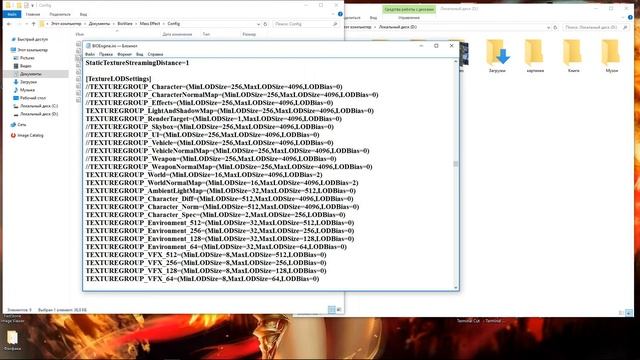Viewport: 640px width, 360px height.
Task: Switch to the Главная ribbon tab in Config Explorer
Action: click(x=33, y=14)
